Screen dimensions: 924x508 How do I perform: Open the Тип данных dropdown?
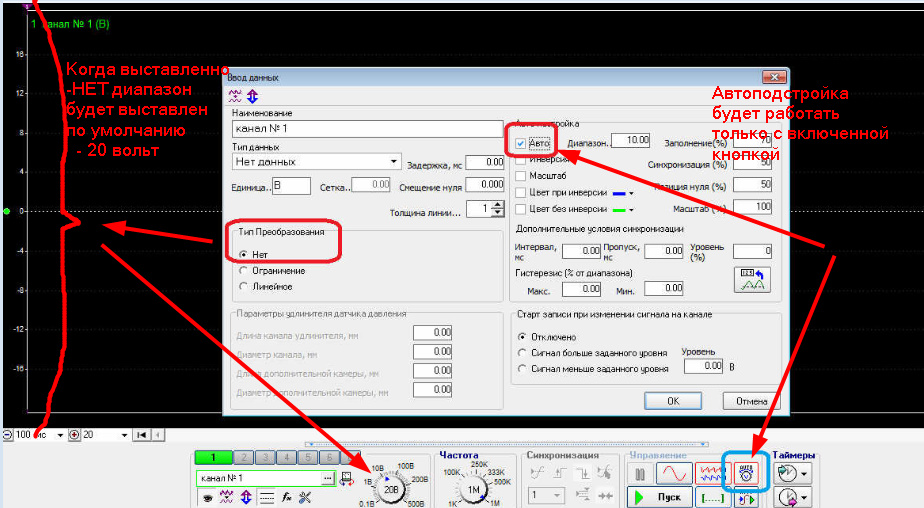click(x=316, y=161)
